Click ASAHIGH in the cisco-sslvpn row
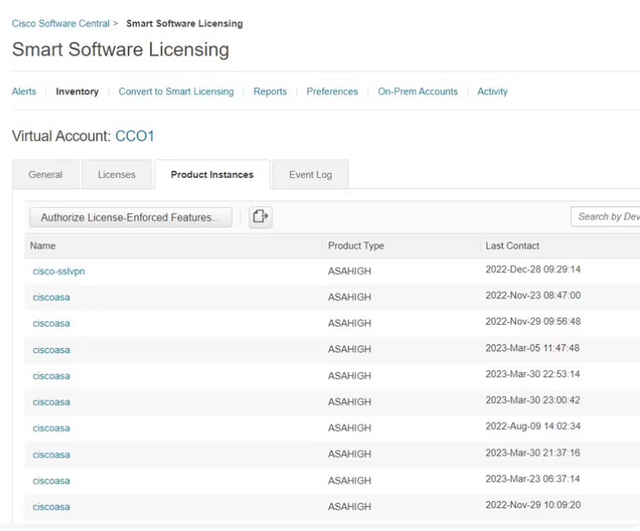Image resolution: width=640 pixels, height=531 pixels. [350, 271]
